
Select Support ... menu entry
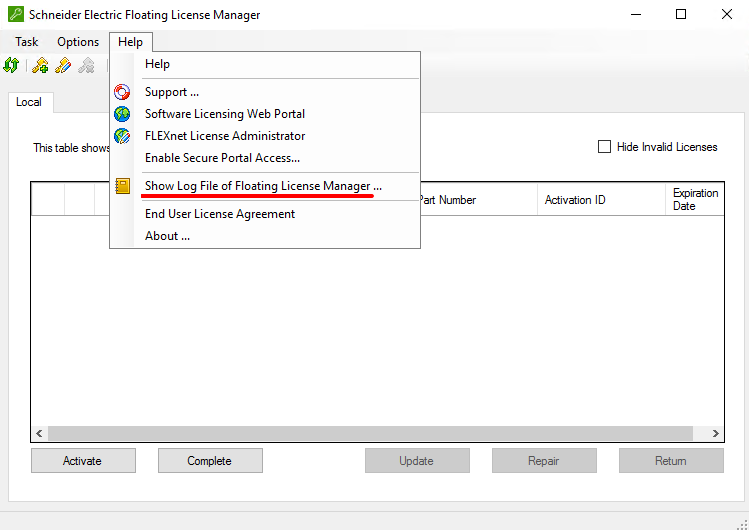pos(265,92)
